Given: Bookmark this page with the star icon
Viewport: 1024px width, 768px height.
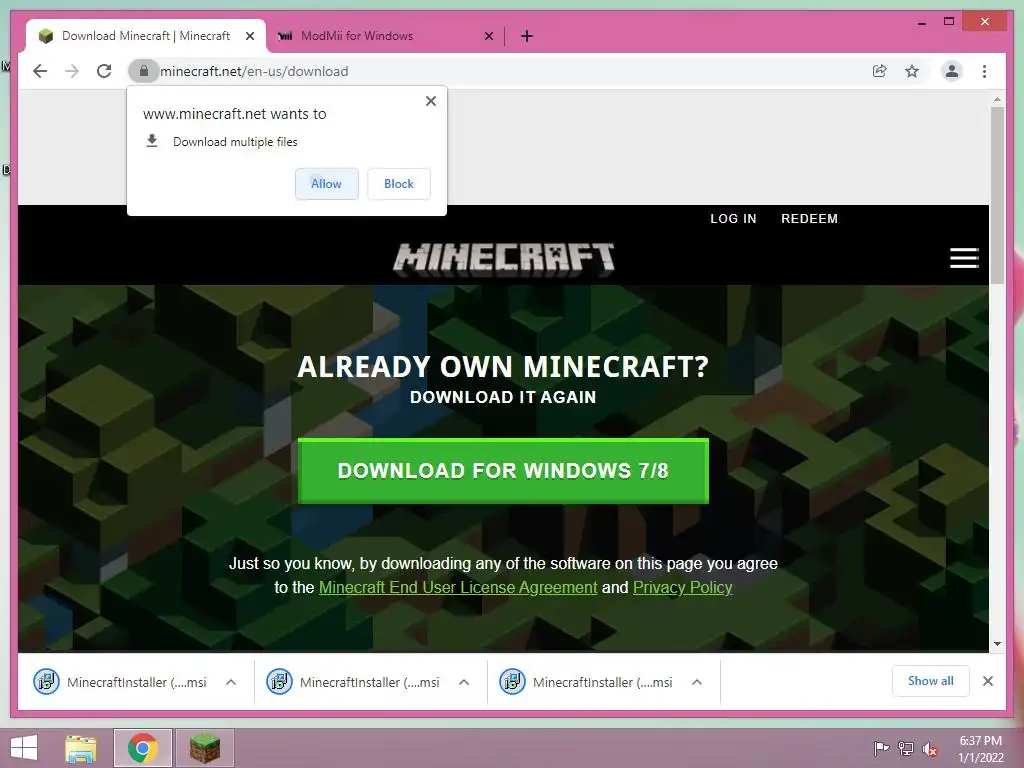Looking at the screenshot, I should pos(912,71).
